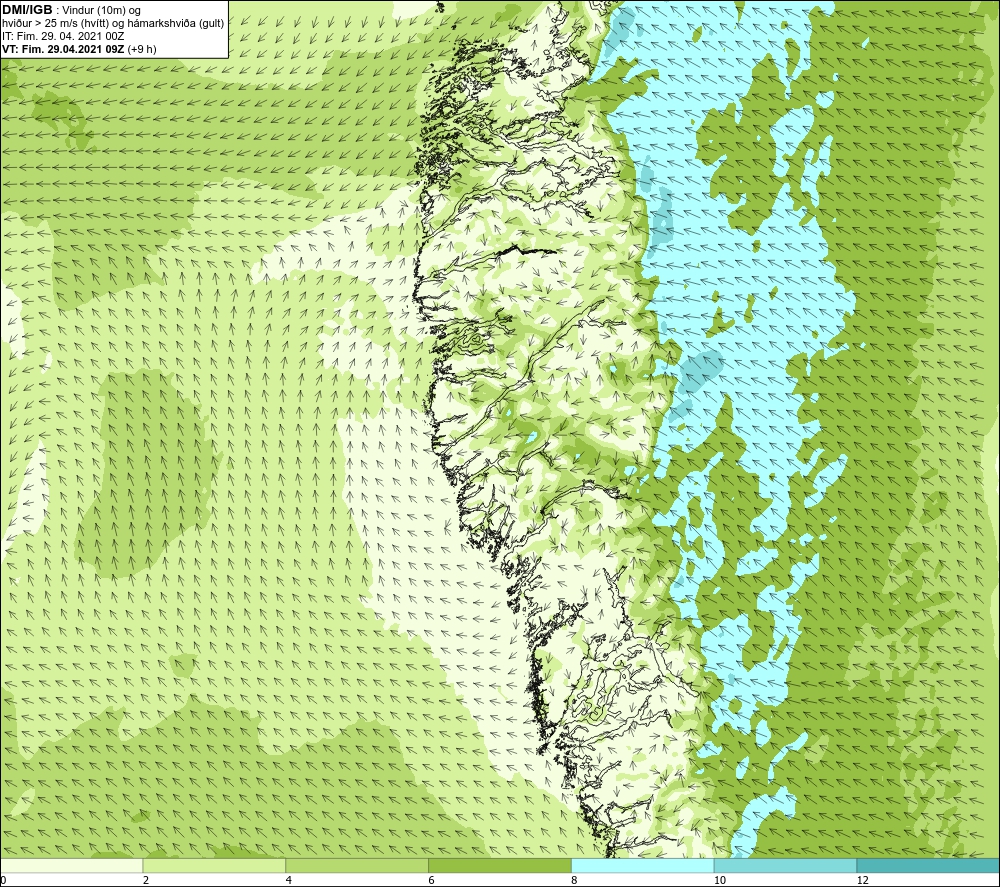
Task: Click the scale label 10
Action: 720,881
